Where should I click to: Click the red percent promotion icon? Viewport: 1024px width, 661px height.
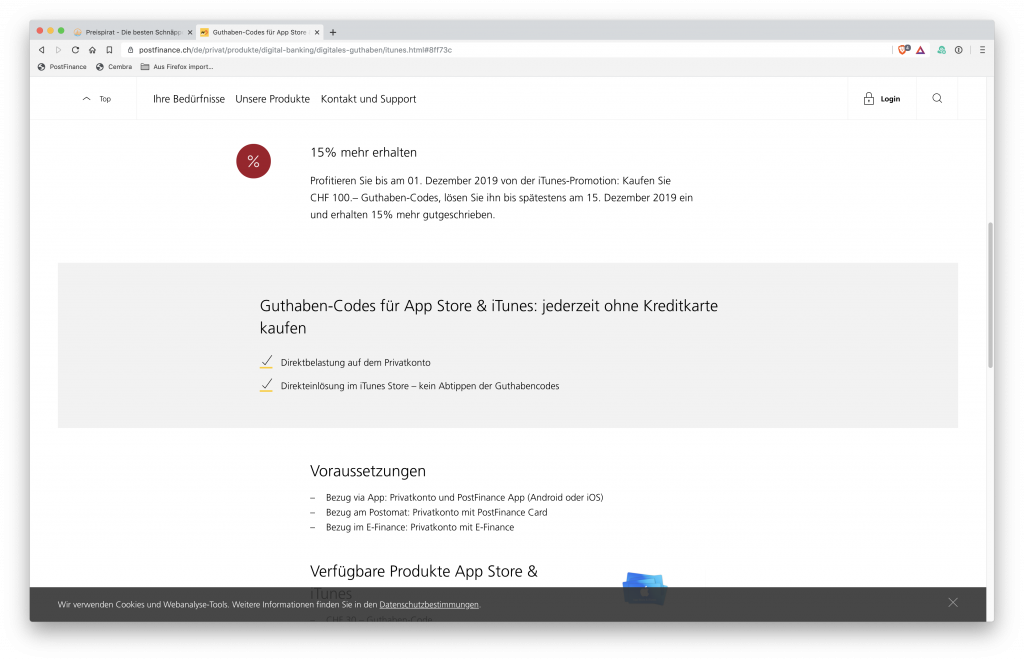pyautogui.click(x=253, y=161)
